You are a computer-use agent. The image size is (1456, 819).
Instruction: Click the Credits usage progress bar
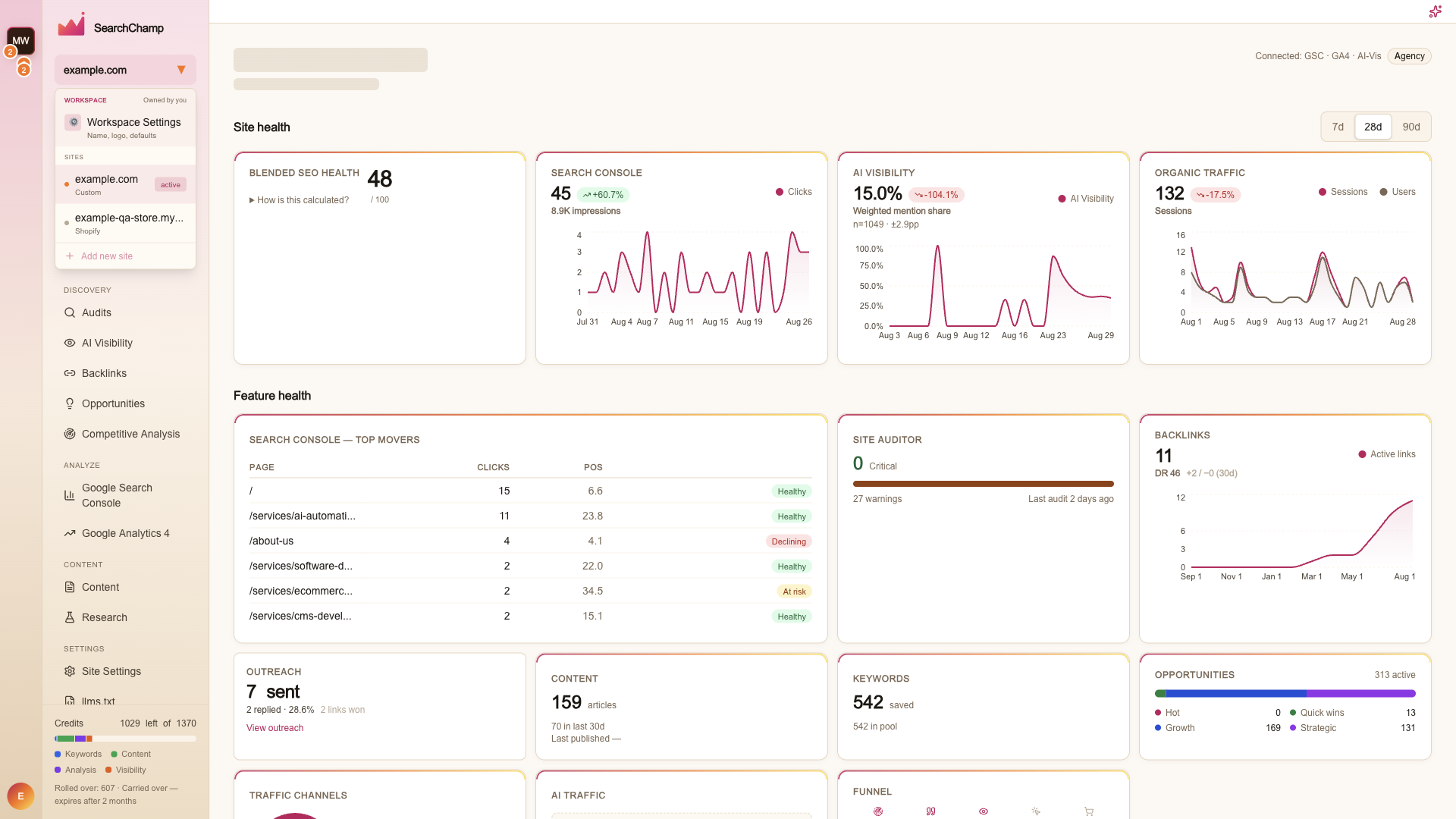[125, 739]
